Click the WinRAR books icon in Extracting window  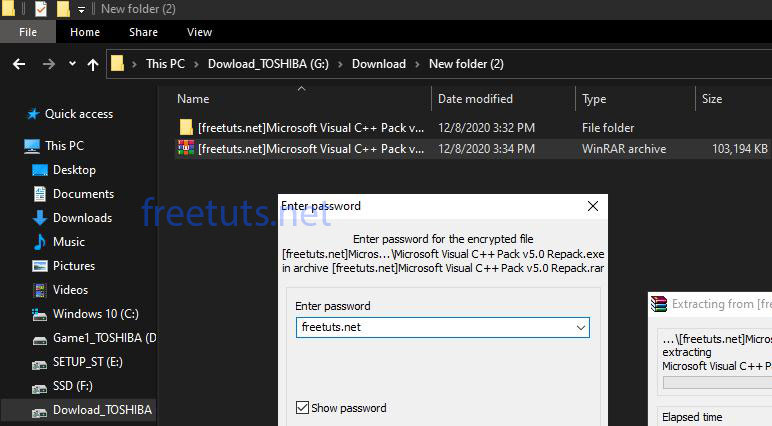pos(659,304)
